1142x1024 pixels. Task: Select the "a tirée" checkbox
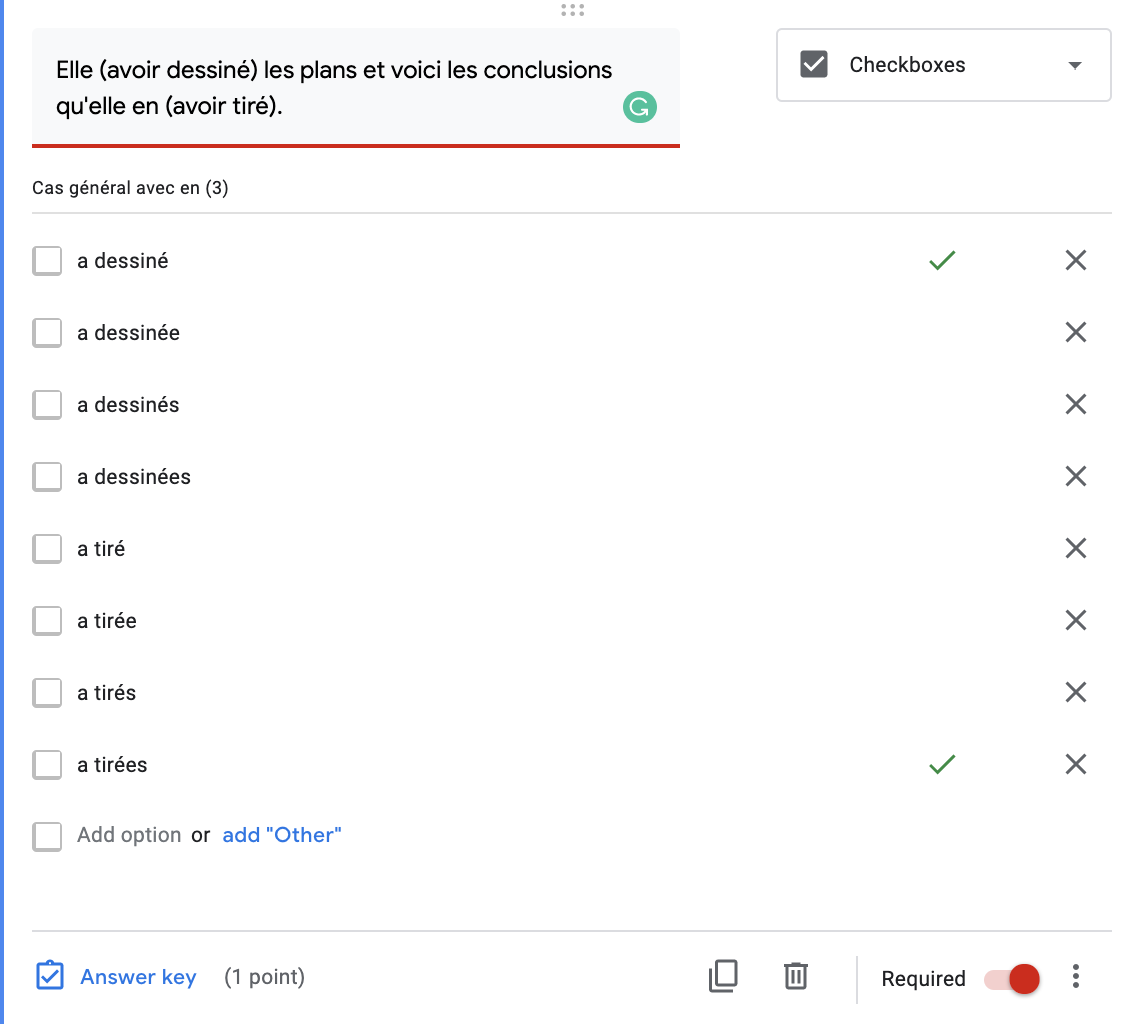tap(47, 621)
